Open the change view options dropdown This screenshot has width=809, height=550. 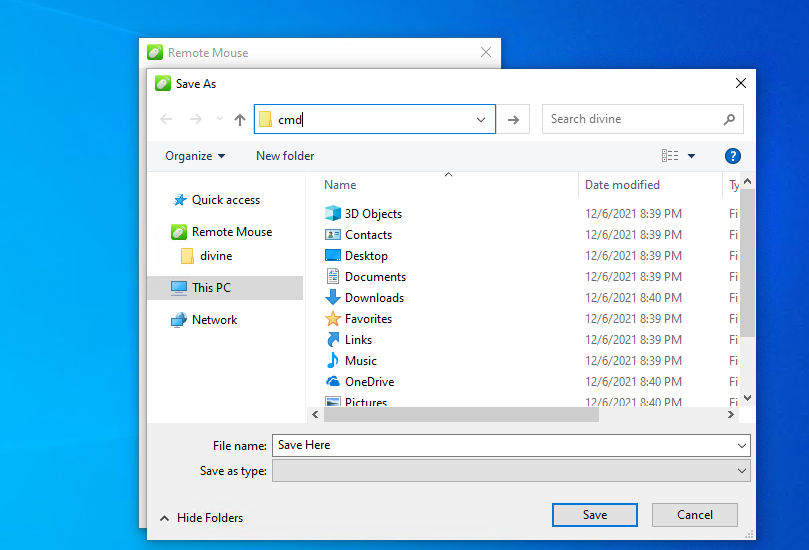pos(691,156)
